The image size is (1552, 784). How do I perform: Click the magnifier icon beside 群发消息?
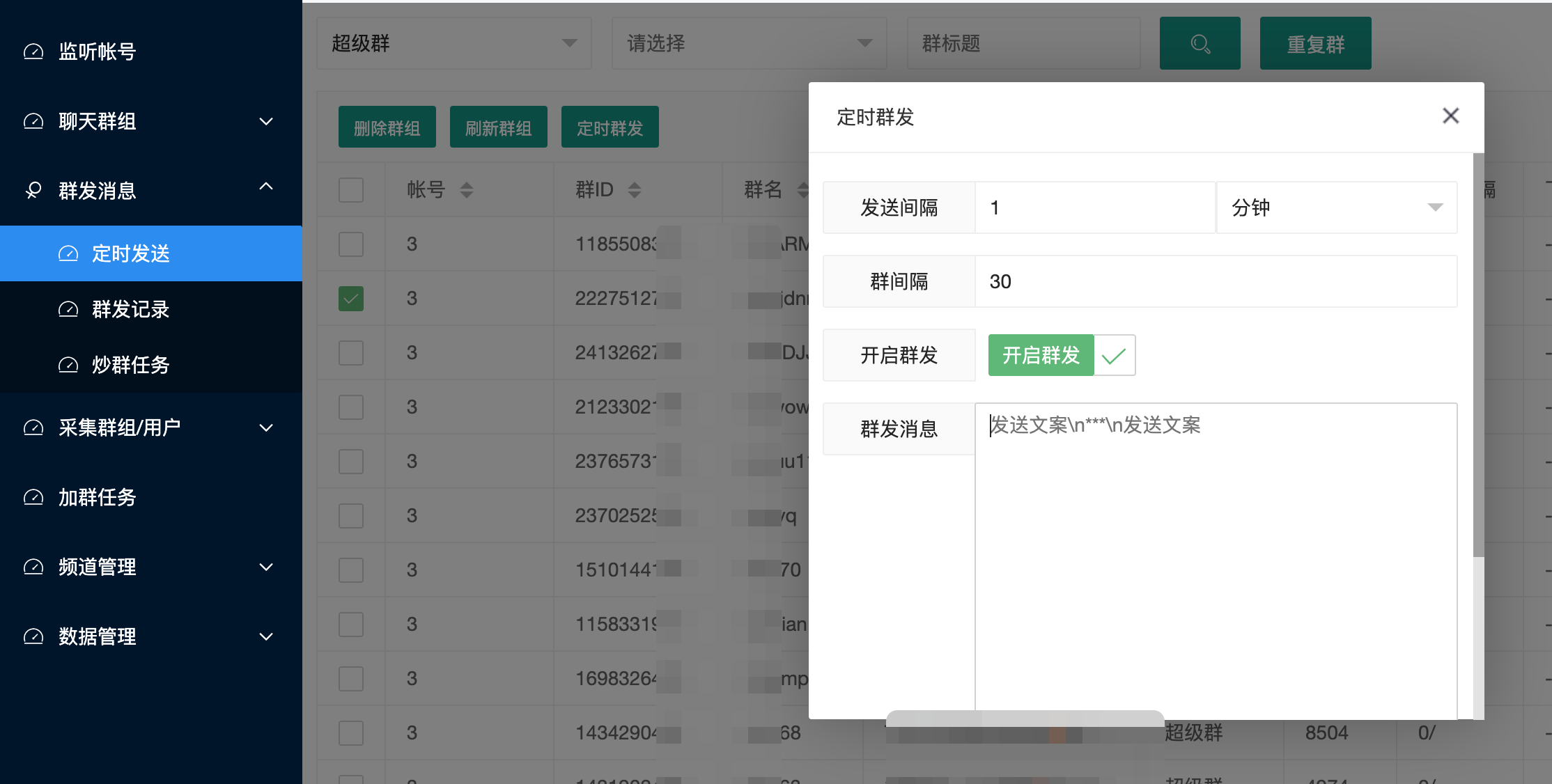[33, 191]
